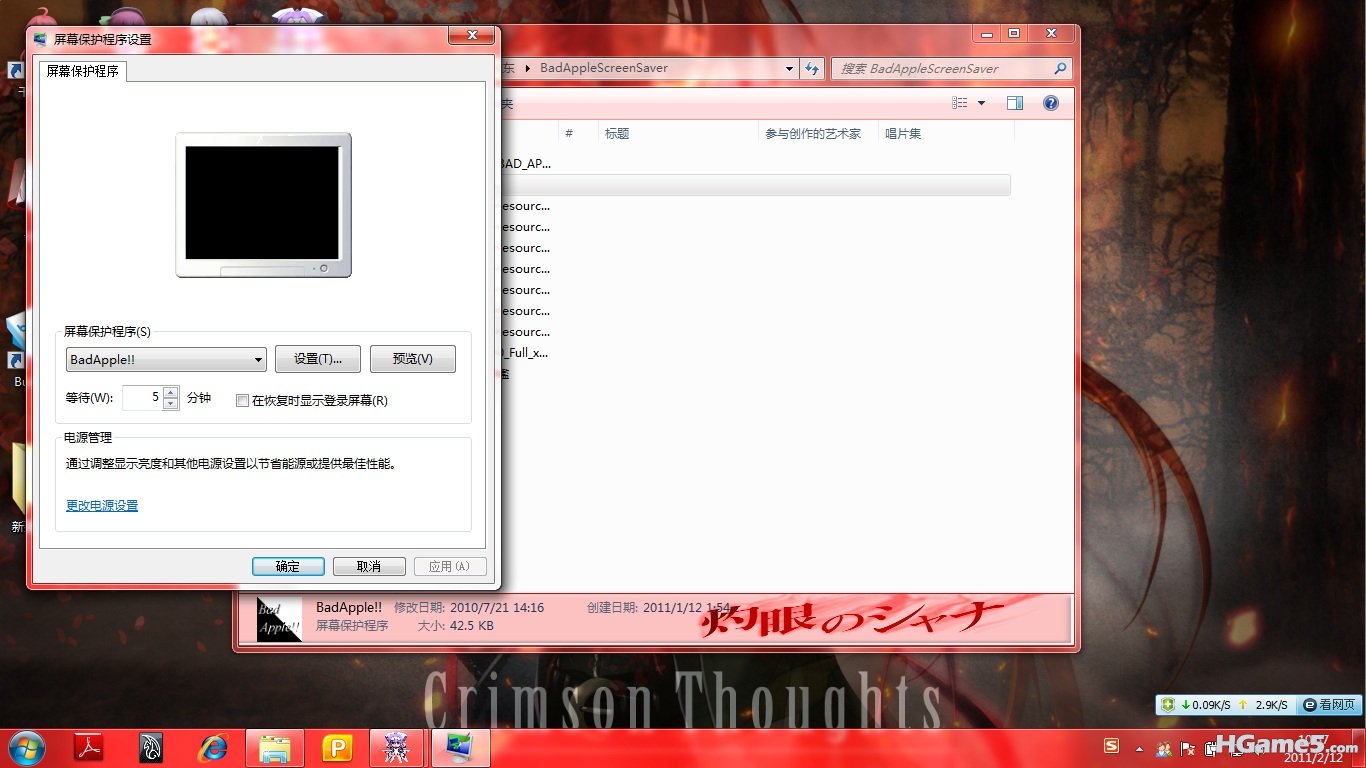
Task: Open the anime character app on the taskbar
Action: [397, 748]
